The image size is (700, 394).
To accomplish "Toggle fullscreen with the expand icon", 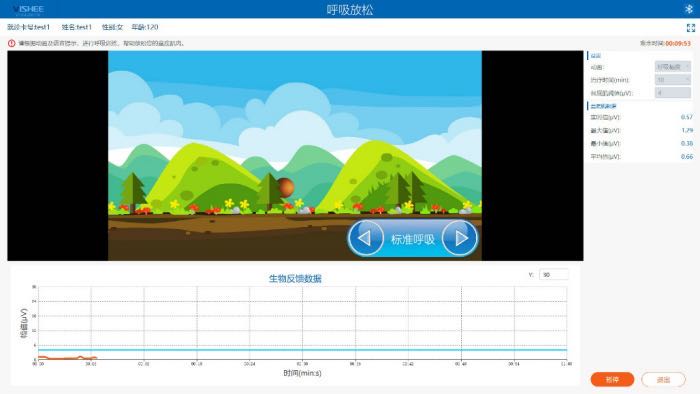I will click(691, 28).
